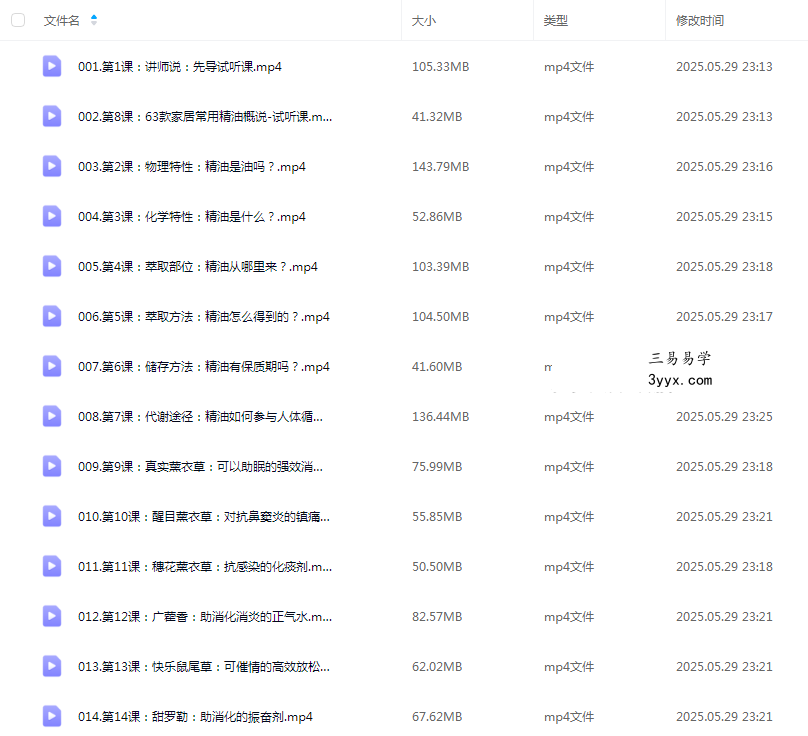Viewport: 808px width, 736px height.
Task: Click modified time 2025.05.29 23:17
Action: coord(724,317)
